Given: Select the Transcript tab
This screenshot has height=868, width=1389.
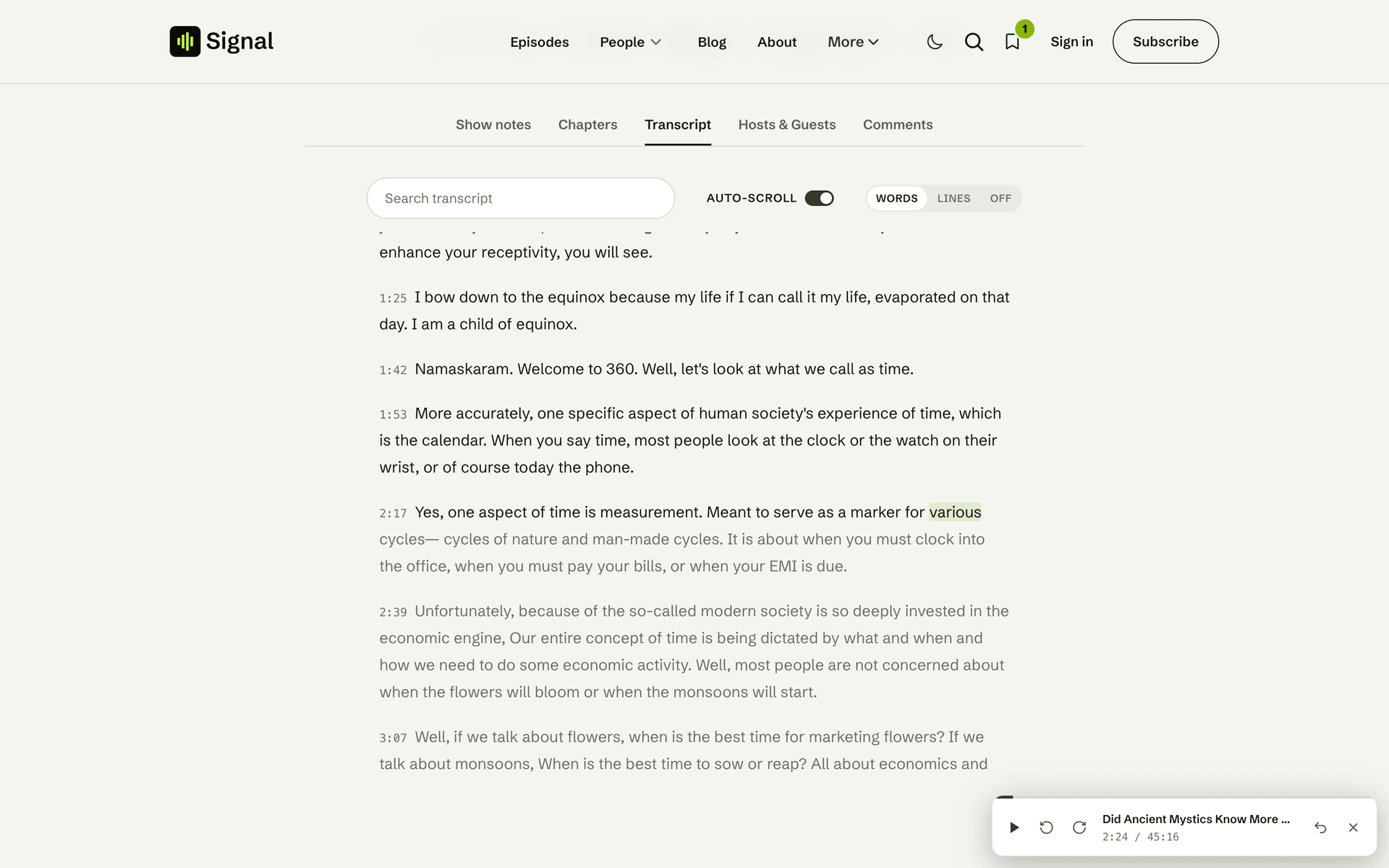Looking at the screenshot, I should coord(678,124).
